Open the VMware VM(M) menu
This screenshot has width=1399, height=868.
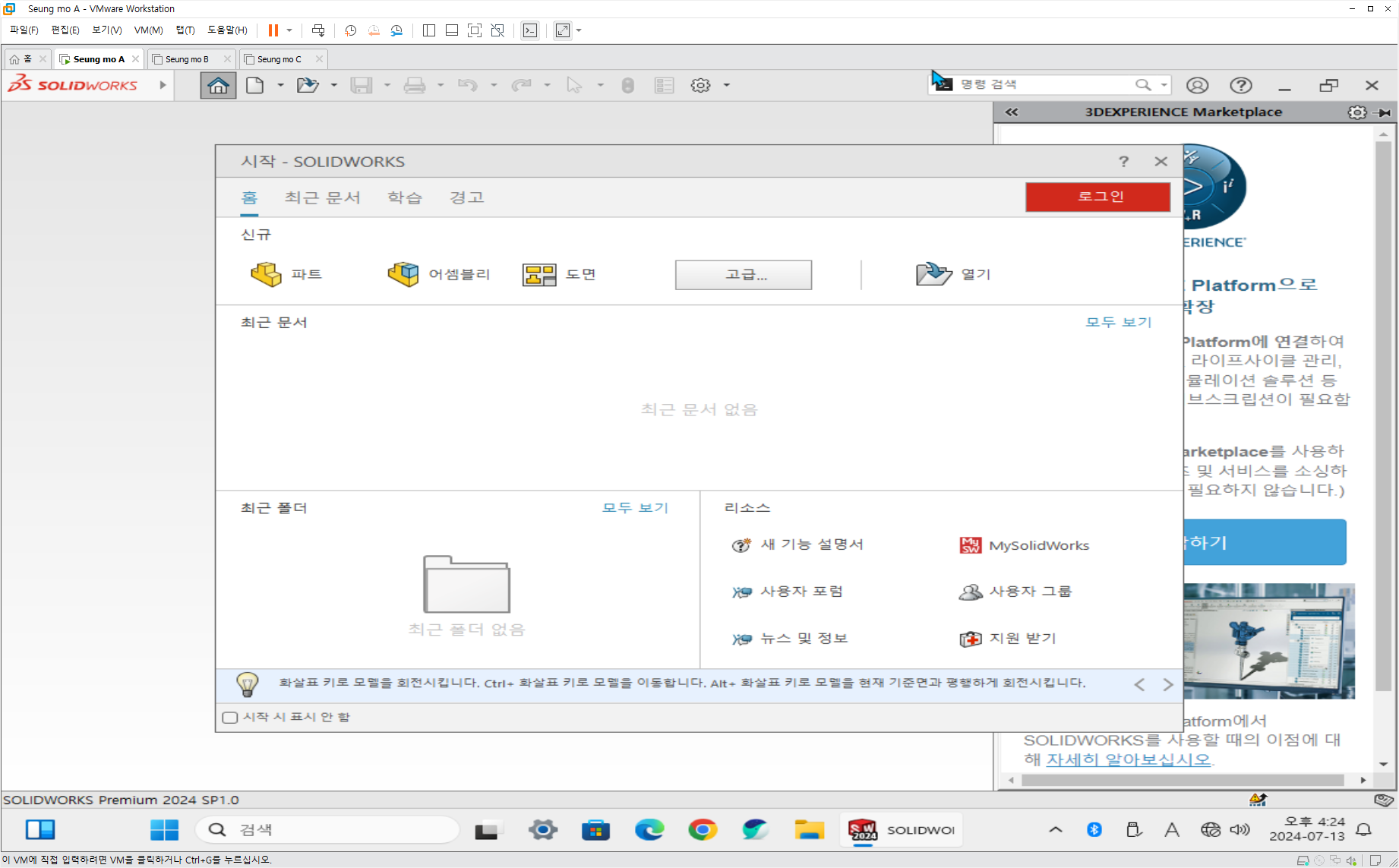pyautogui.click(x=148, y=30)
